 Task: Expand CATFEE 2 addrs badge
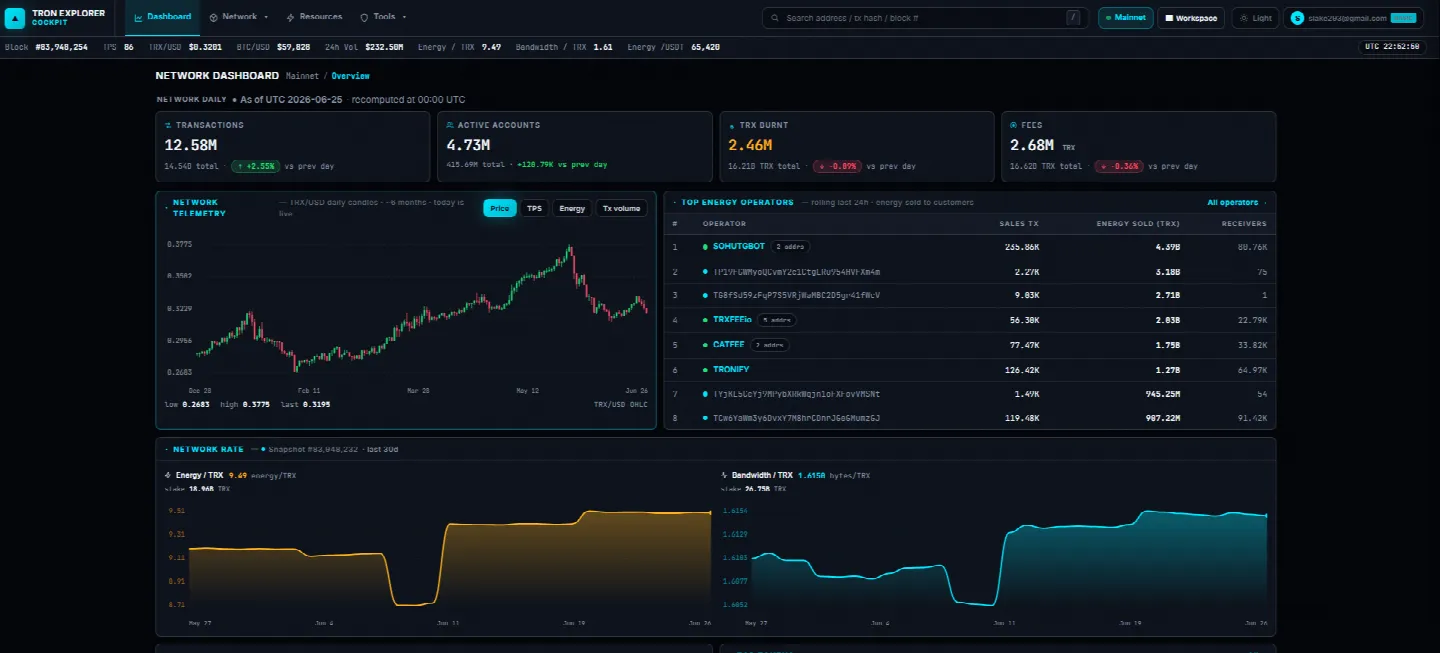pos(769,345)
